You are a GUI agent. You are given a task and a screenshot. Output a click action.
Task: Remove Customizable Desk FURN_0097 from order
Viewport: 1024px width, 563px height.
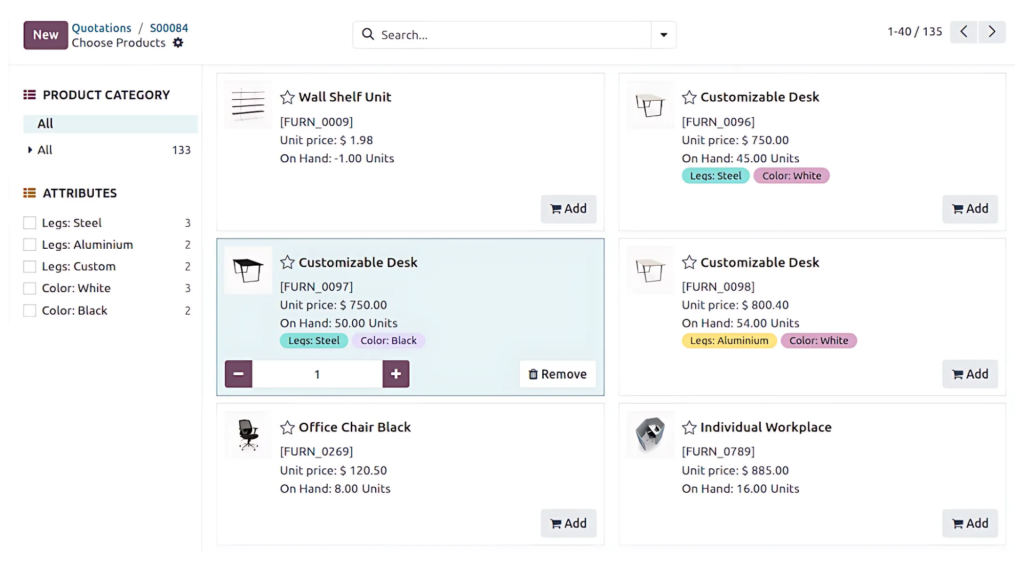(557, 374)
